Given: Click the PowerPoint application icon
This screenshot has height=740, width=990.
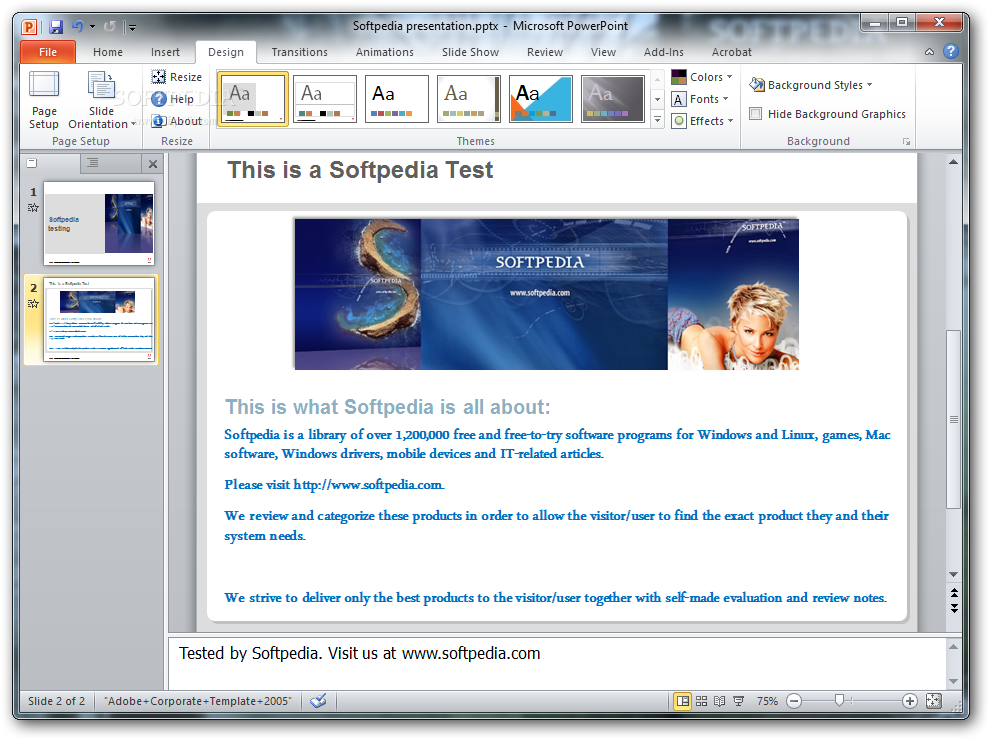Looking at the screenshot, I should [x=29, y=27].
